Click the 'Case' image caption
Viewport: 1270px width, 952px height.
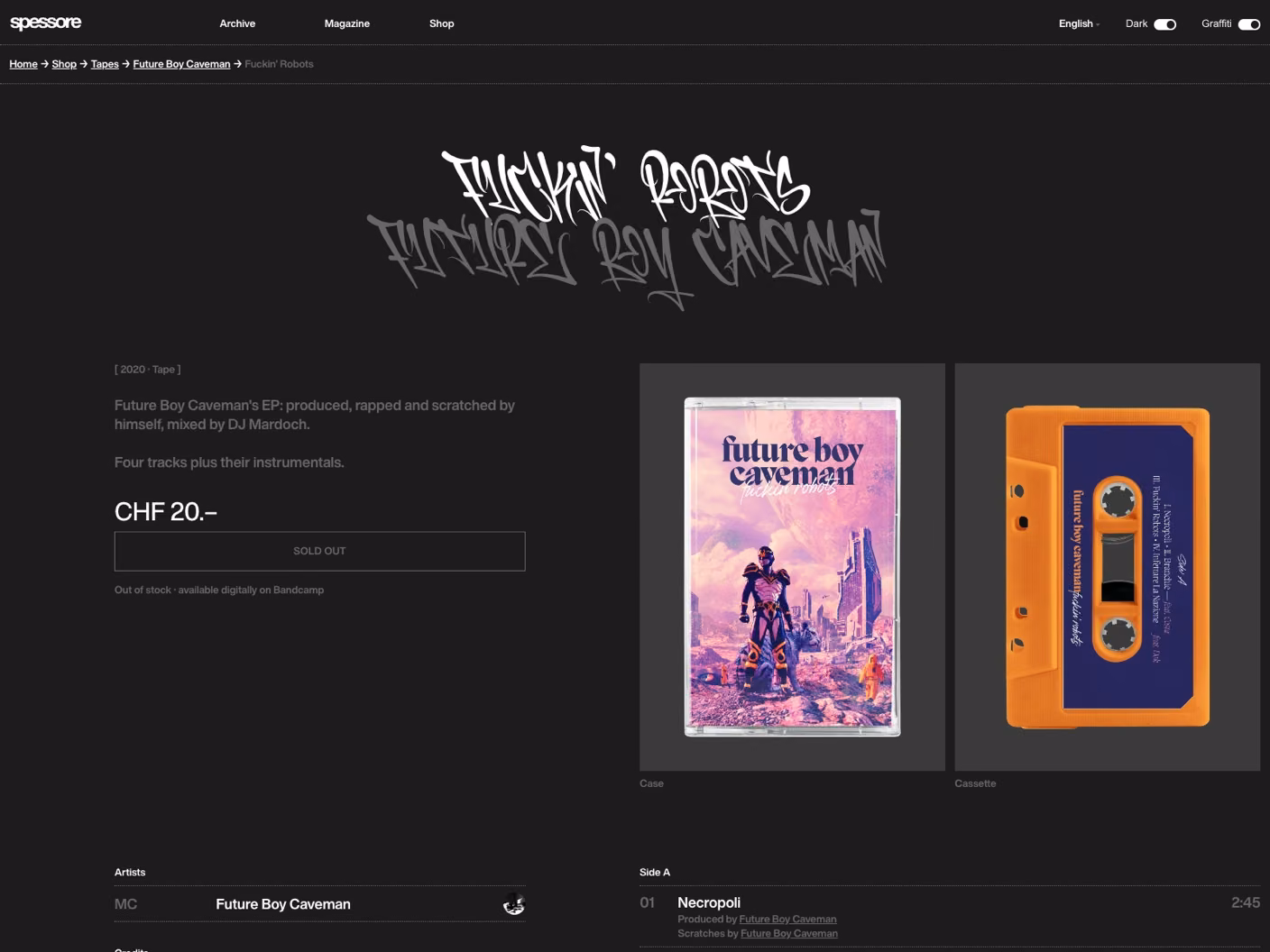tap(651, 783)
